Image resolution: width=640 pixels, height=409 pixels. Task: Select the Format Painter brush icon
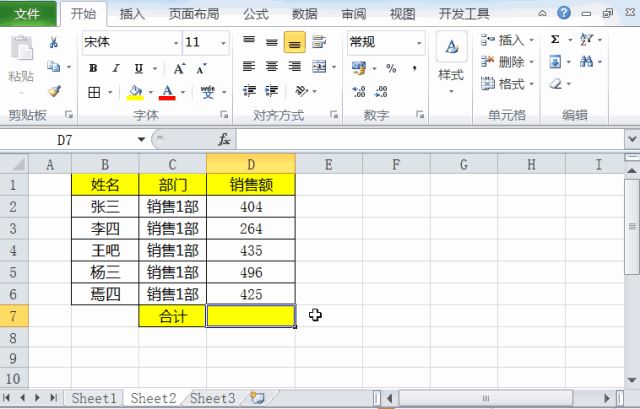(x=54, y=91)
